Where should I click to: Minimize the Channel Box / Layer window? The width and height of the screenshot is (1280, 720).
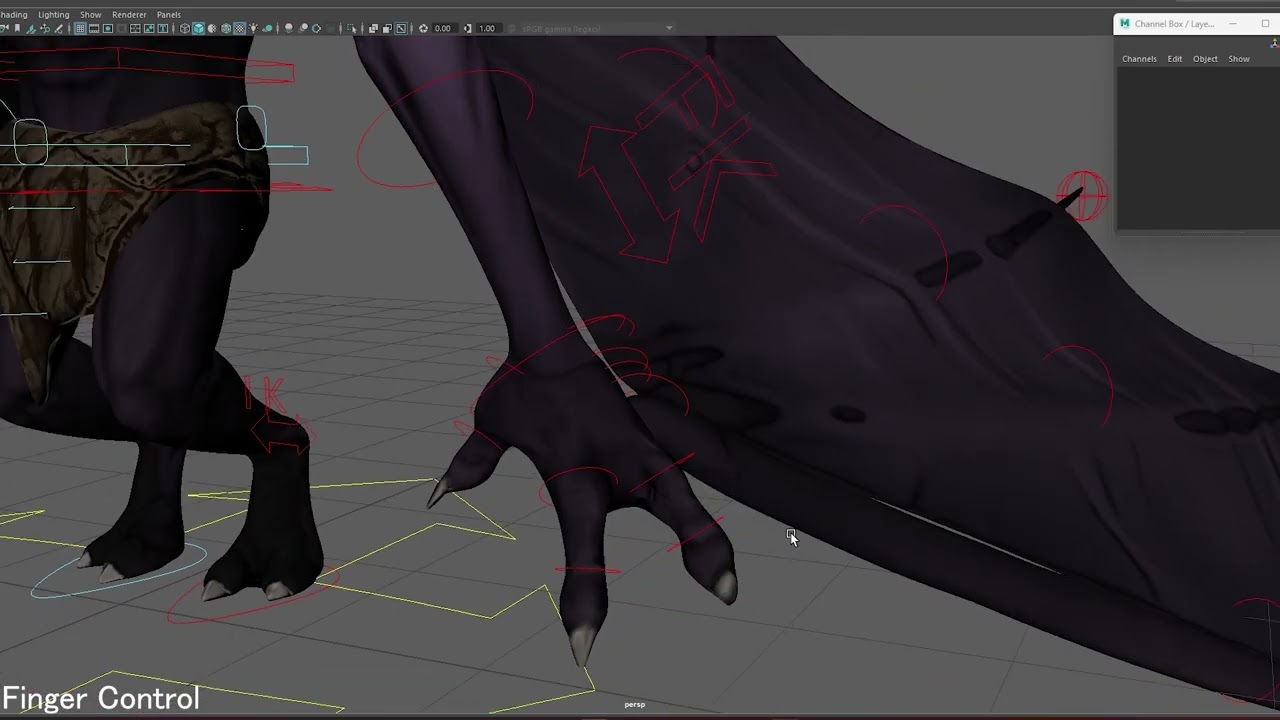coord(1233,24)
